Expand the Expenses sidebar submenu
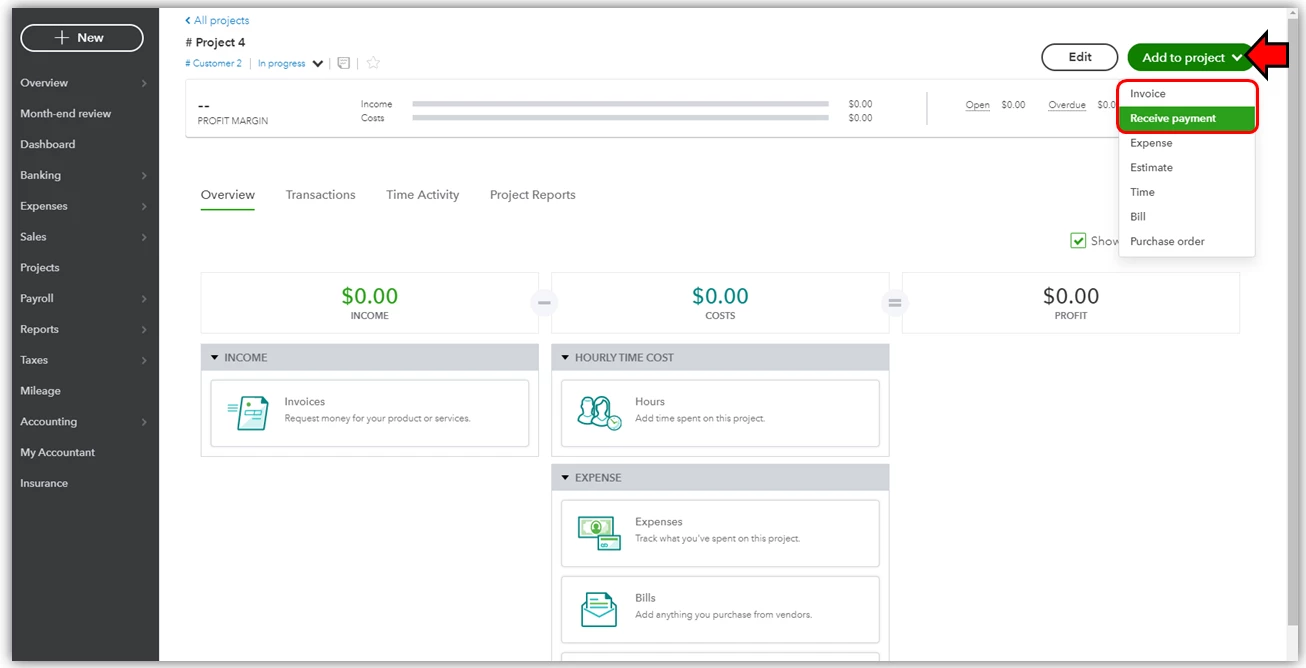The image size is (1306, 668). (144, 206)
